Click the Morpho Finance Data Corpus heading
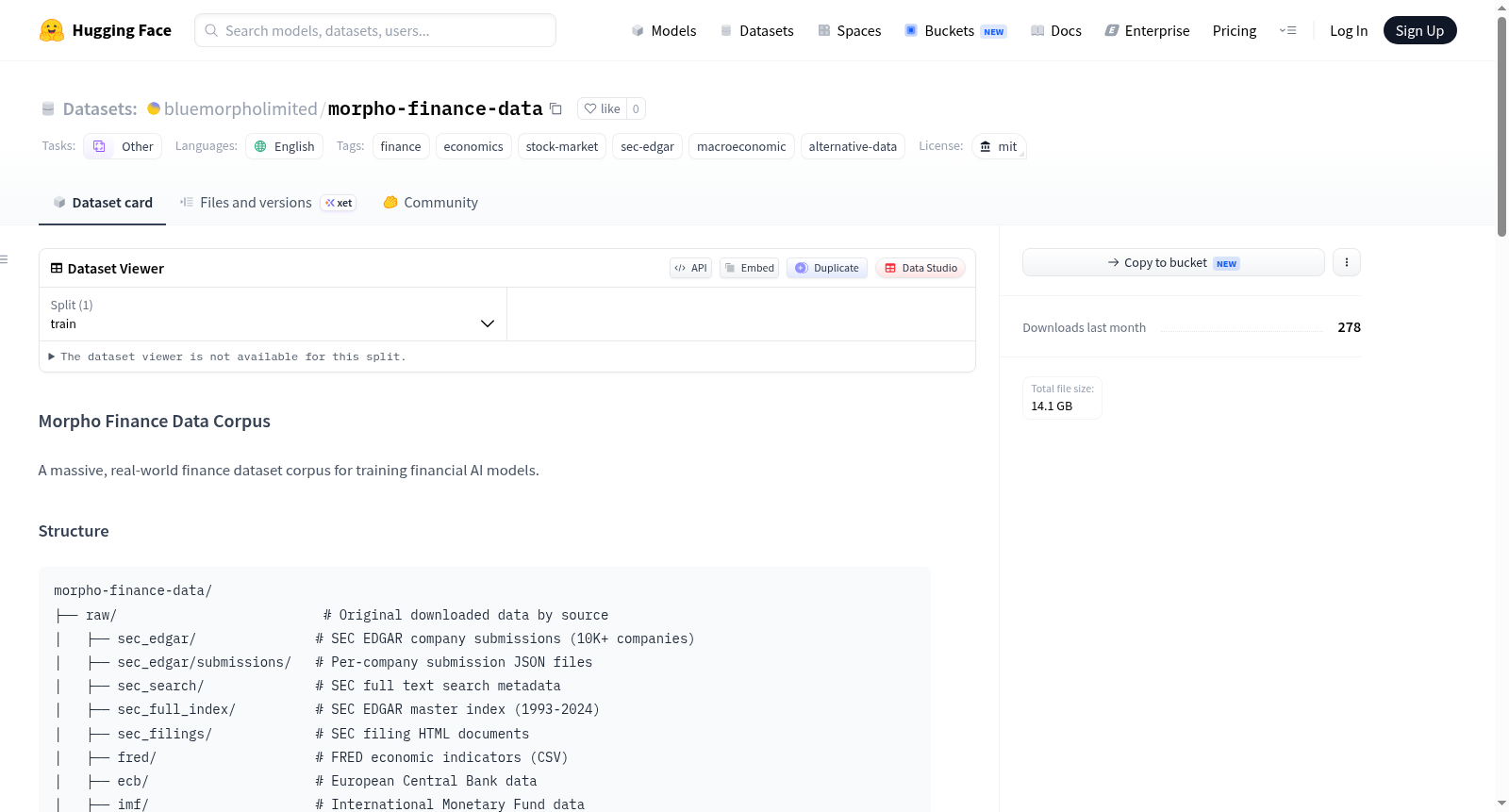 [x=155, y=422]
